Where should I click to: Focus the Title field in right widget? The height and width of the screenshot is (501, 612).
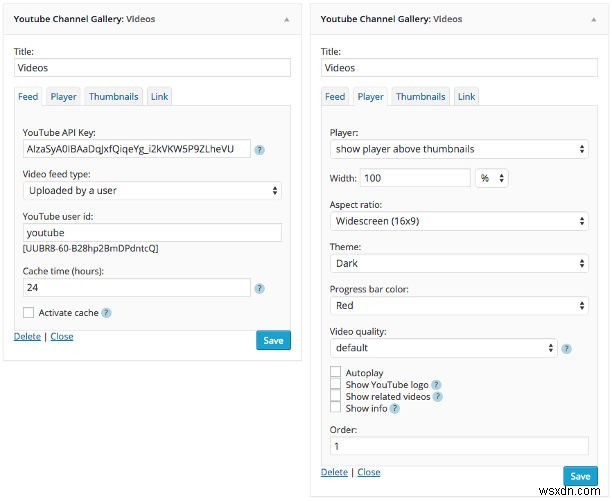click(459, 68)
